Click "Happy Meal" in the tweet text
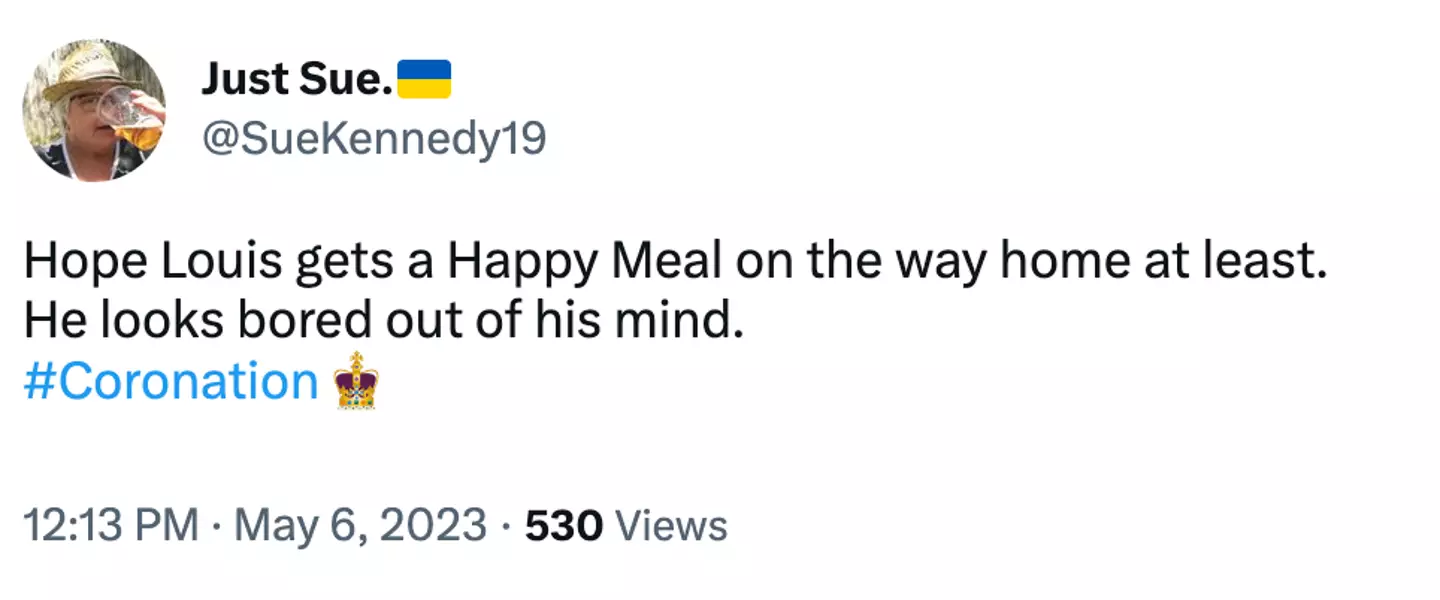Screen dimensions: 1440x600 (x=584, y=262)
